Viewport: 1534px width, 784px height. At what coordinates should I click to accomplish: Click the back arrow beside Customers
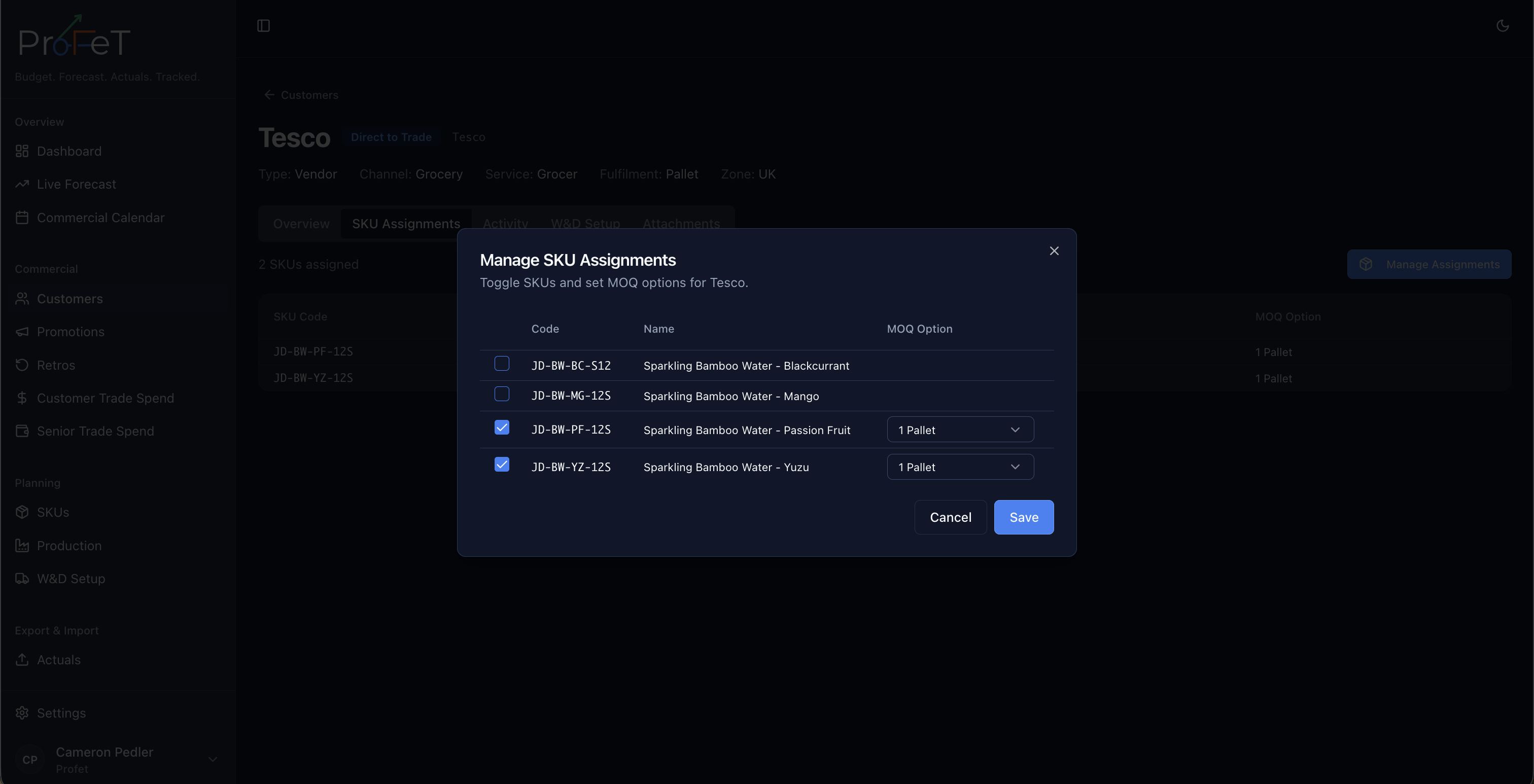pyautogui.click(x=269, y=95)
